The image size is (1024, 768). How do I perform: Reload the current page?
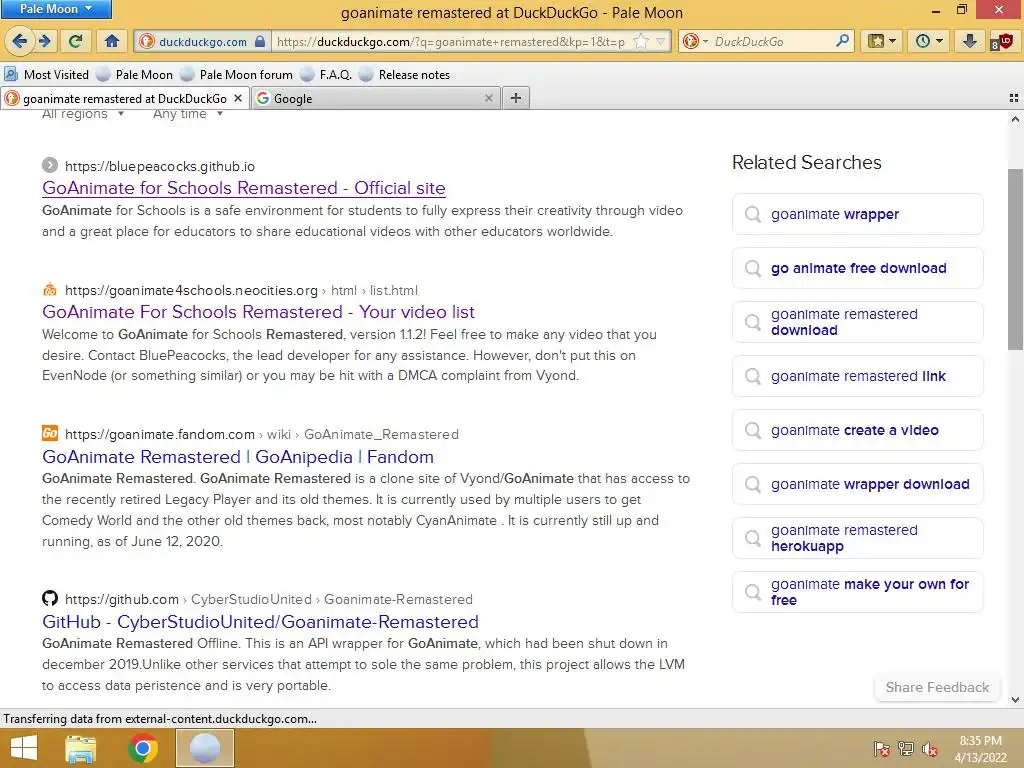(75, 41)
